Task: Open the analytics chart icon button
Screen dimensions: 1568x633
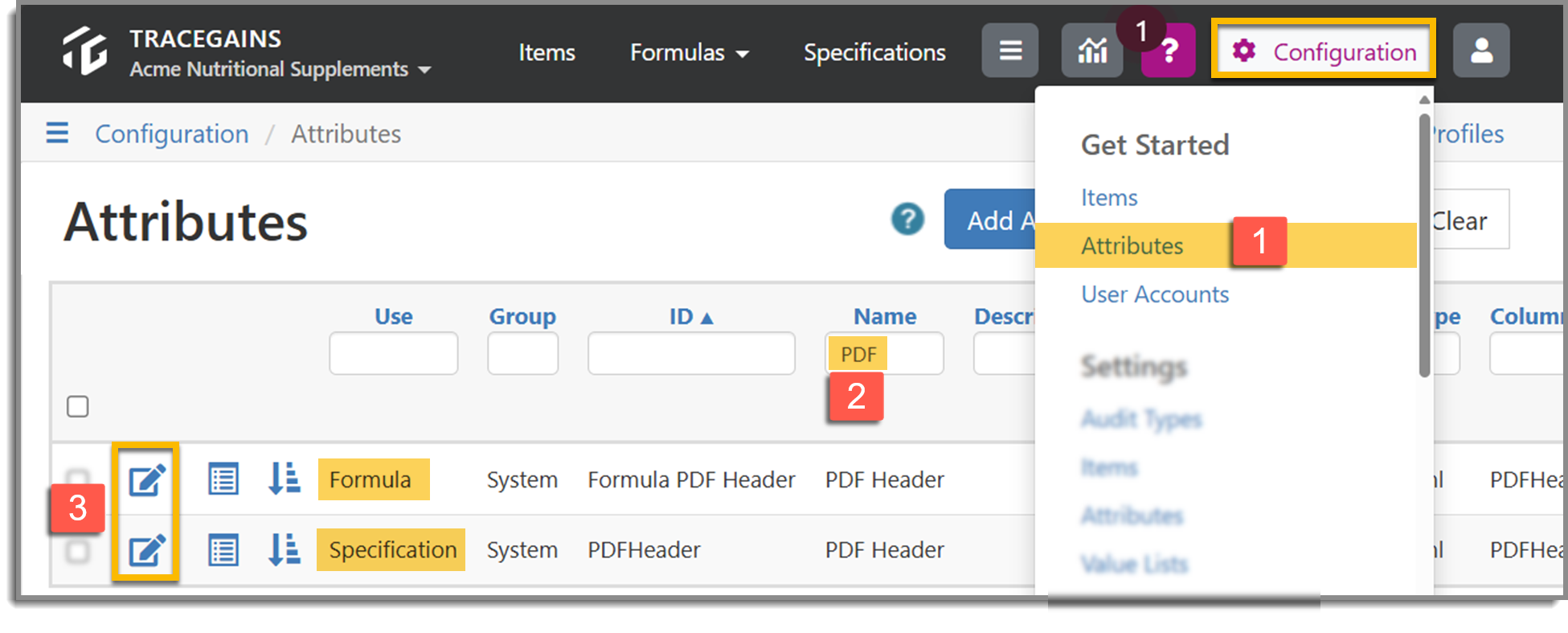Action: coord(1092,51)
